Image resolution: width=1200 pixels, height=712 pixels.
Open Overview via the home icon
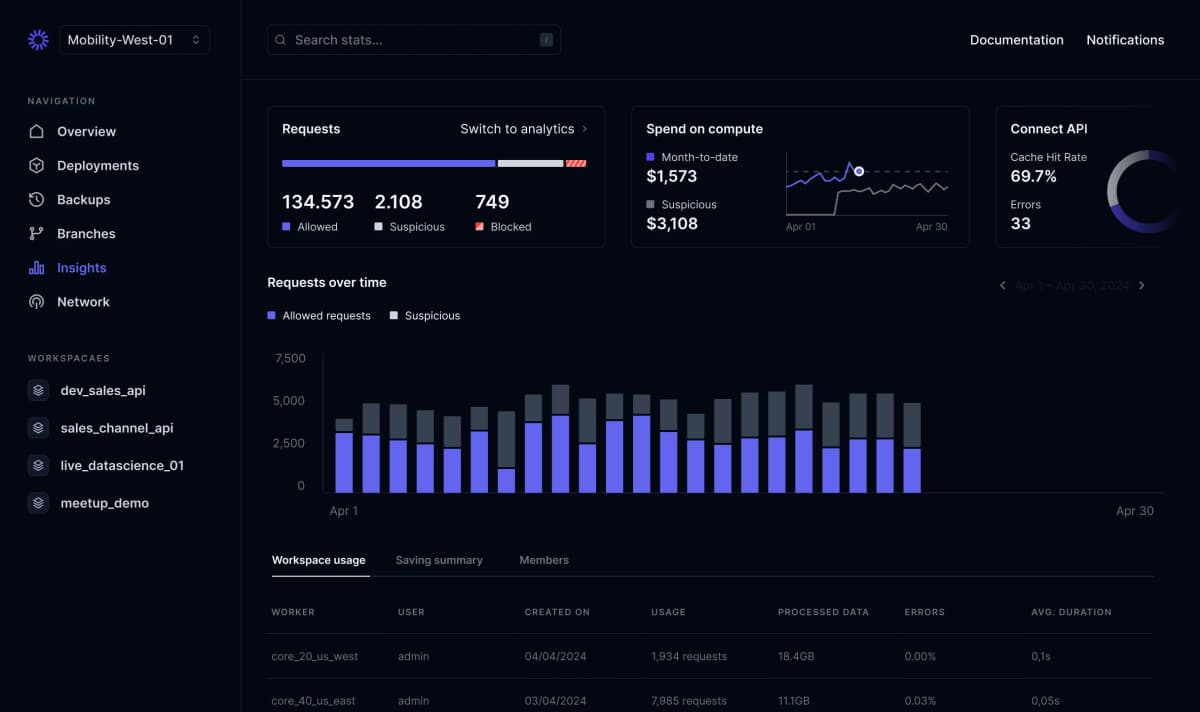[x=37, y=132]
